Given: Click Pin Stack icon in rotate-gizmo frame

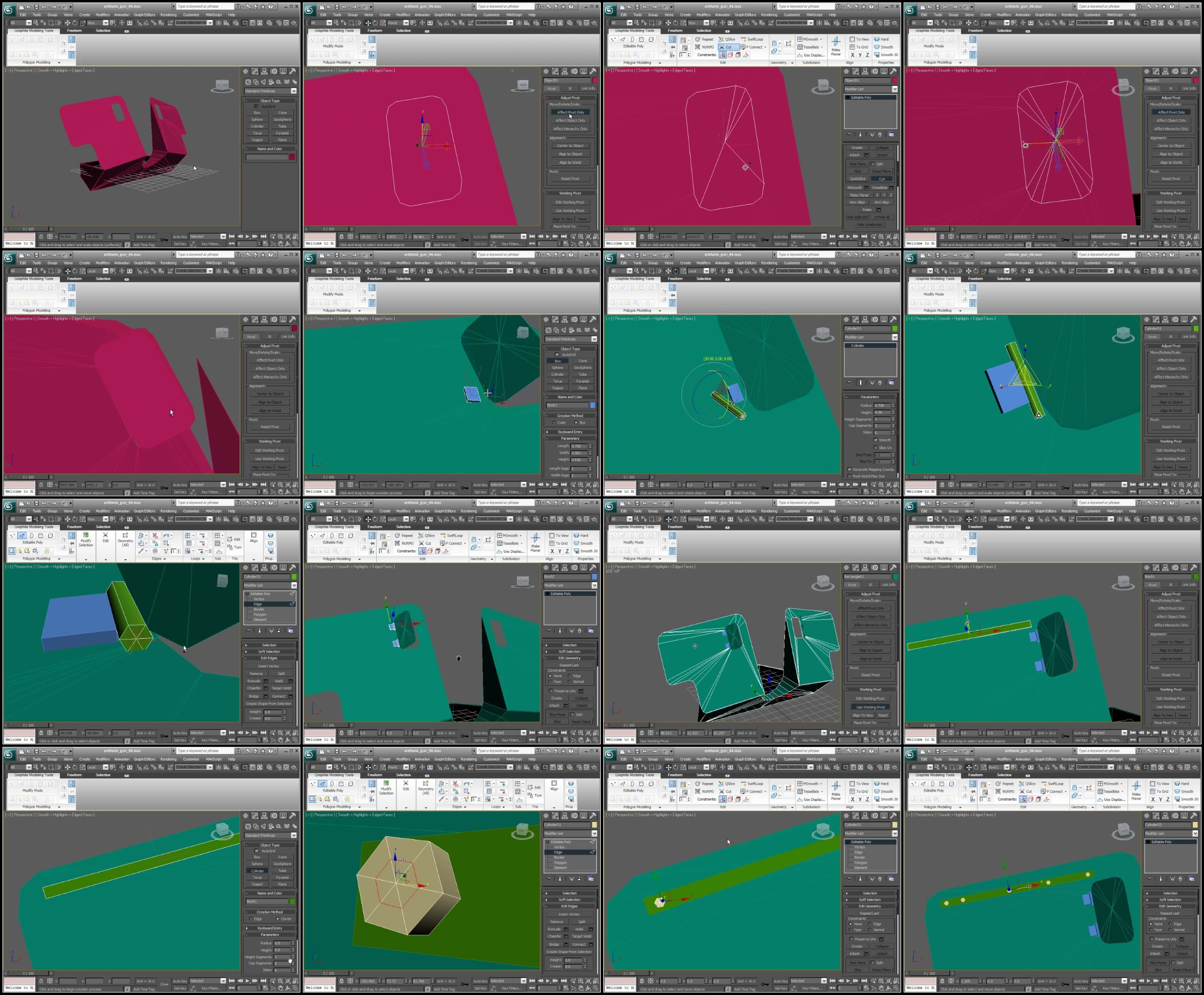Looking at the screenshot, I should 849,382.
